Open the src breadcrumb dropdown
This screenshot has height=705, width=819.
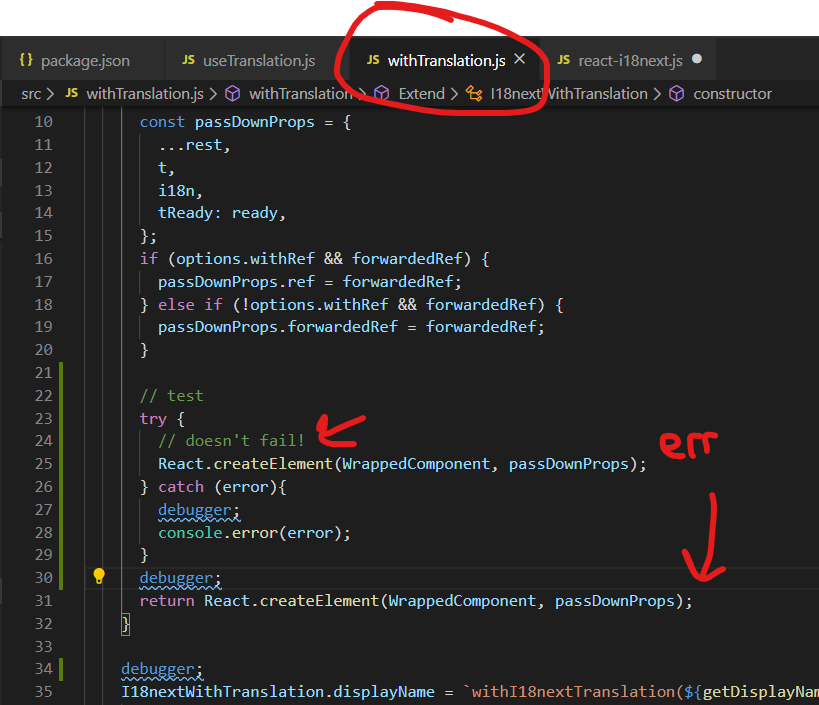30,93
